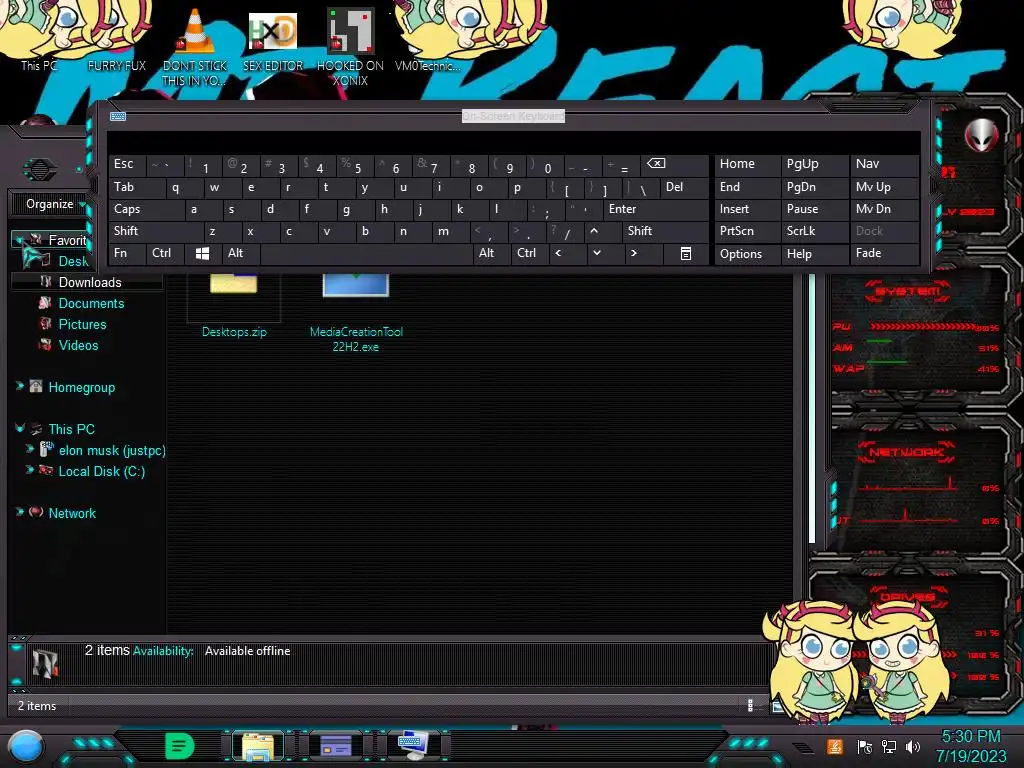Select the MediaCreationTool22H2.exe file
The width and height of the screenshot is (1024, 768).
point(356,313)
